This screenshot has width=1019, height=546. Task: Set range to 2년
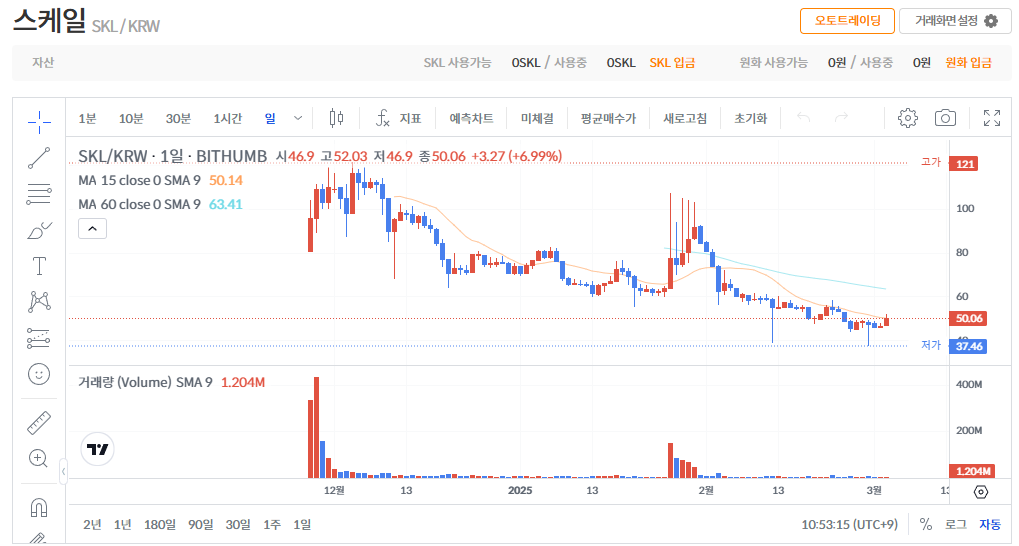point(92,525)
